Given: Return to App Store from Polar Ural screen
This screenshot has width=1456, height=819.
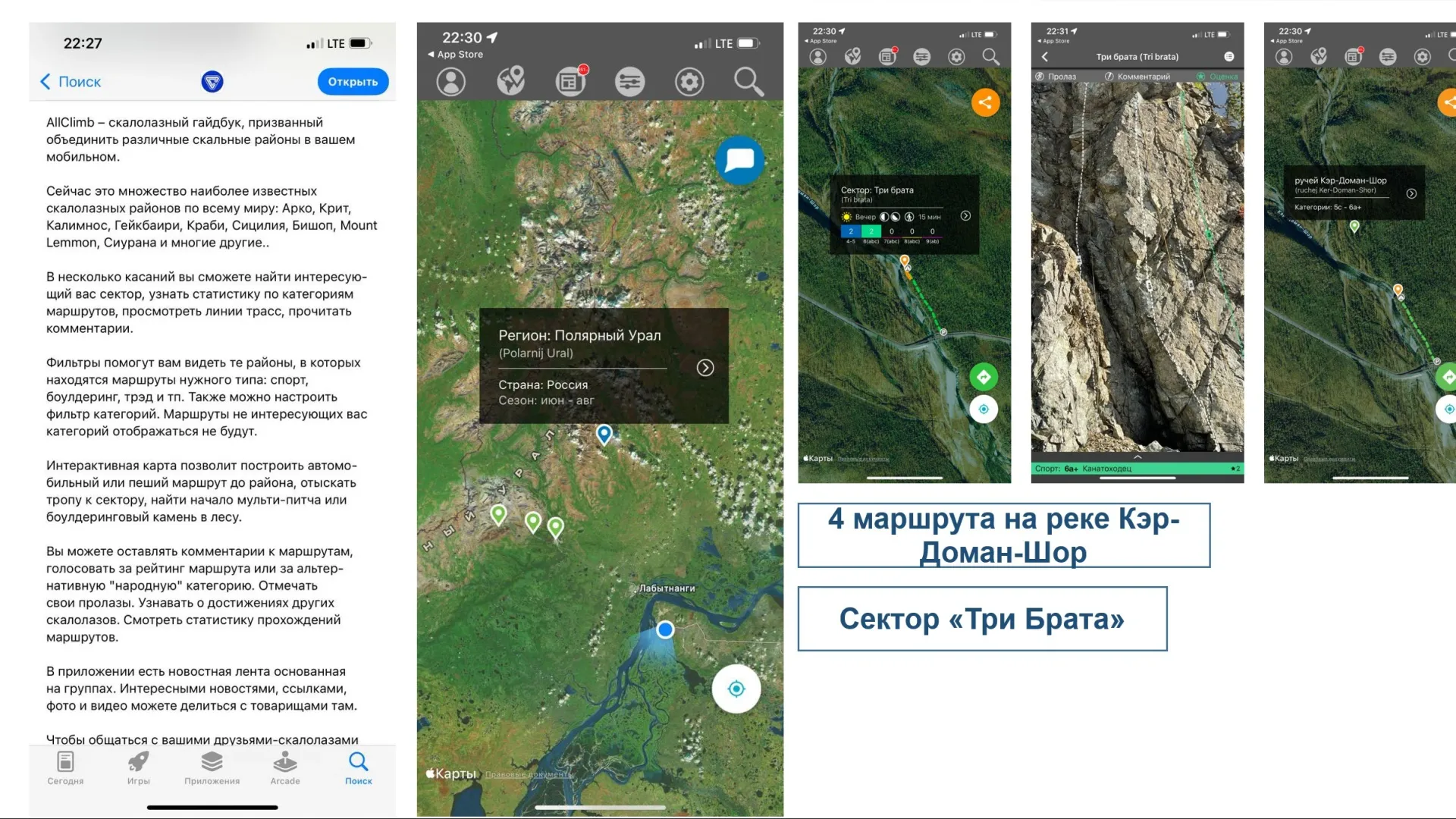Looking at the screenshot, I should 456,55.
